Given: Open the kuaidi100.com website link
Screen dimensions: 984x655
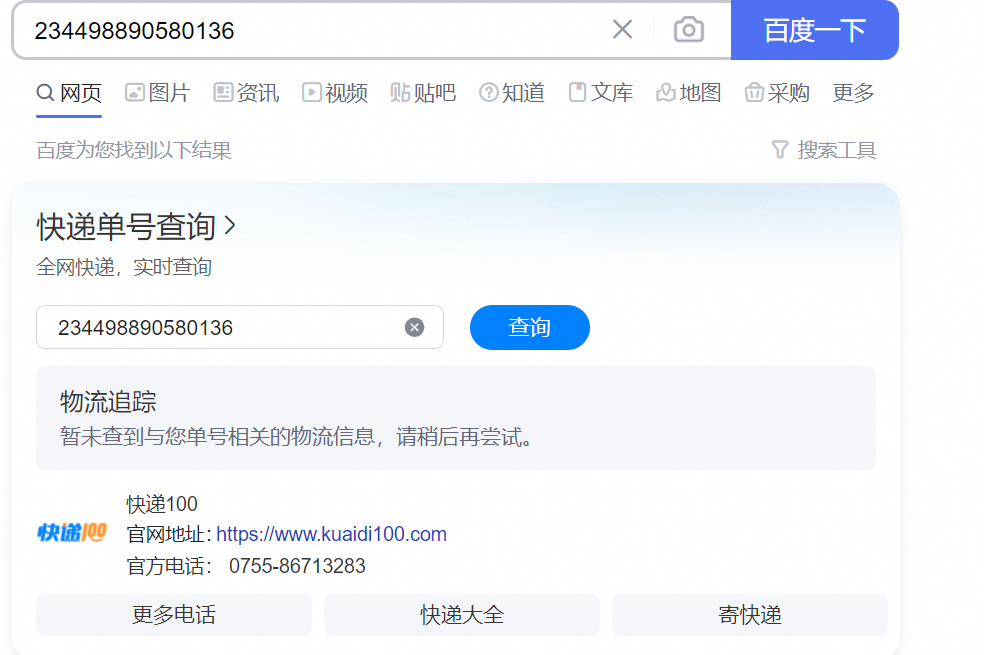Looking at the screenshot, I should pyautogui.click(x=331, y=535).
